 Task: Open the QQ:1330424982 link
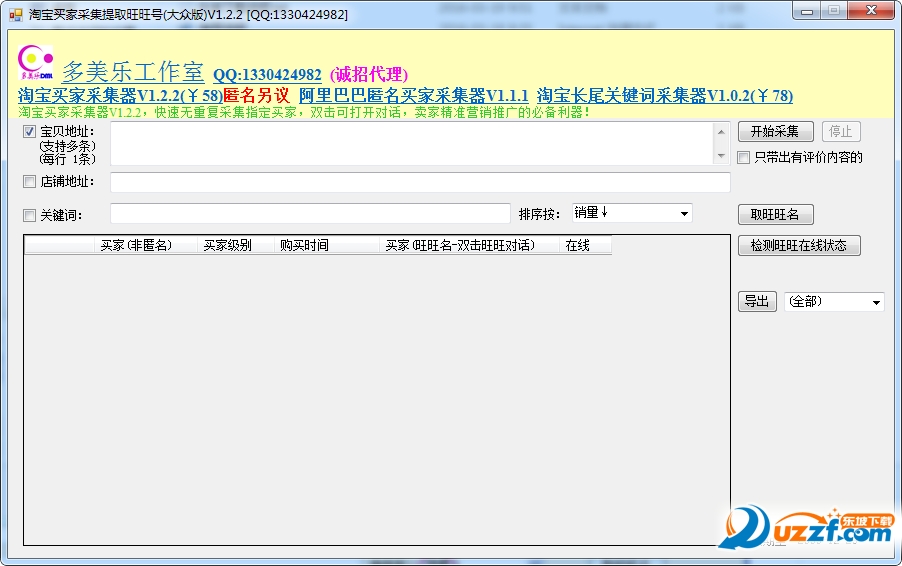pyautogui.click(x=267, y=75)
